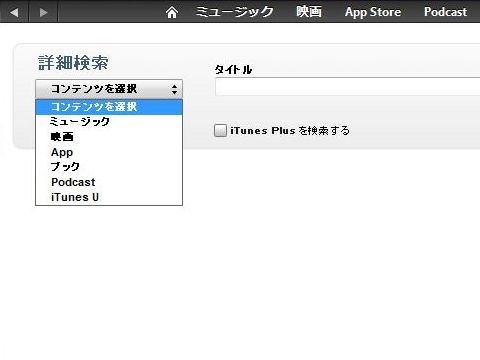Image resolution: width=480 pixels, height=360 pixels.
Task: Select ミュージック from the dropdown list
Action: [x=109, y=122]
